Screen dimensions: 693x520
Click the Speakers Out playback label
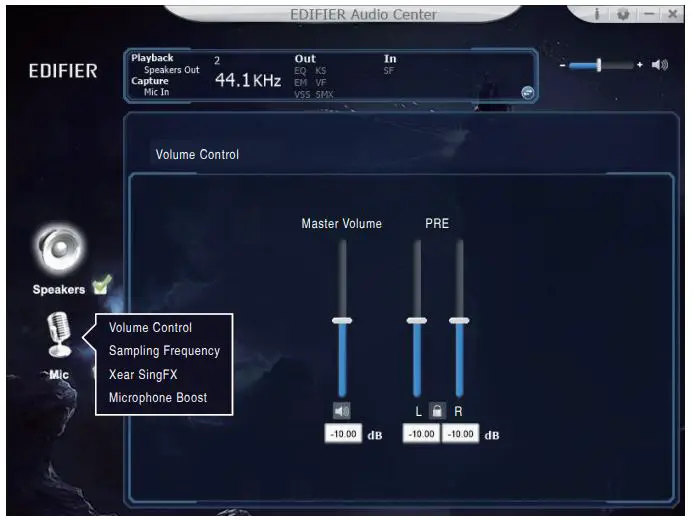point(171,70)
